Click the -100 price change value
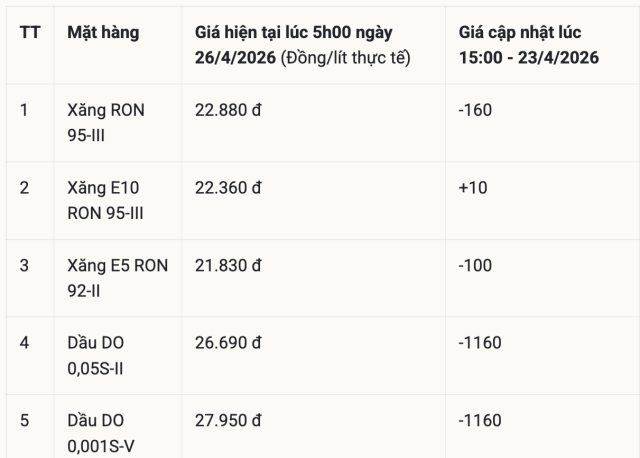The height and width of the screenshot is (458, 640). point(476,265)
